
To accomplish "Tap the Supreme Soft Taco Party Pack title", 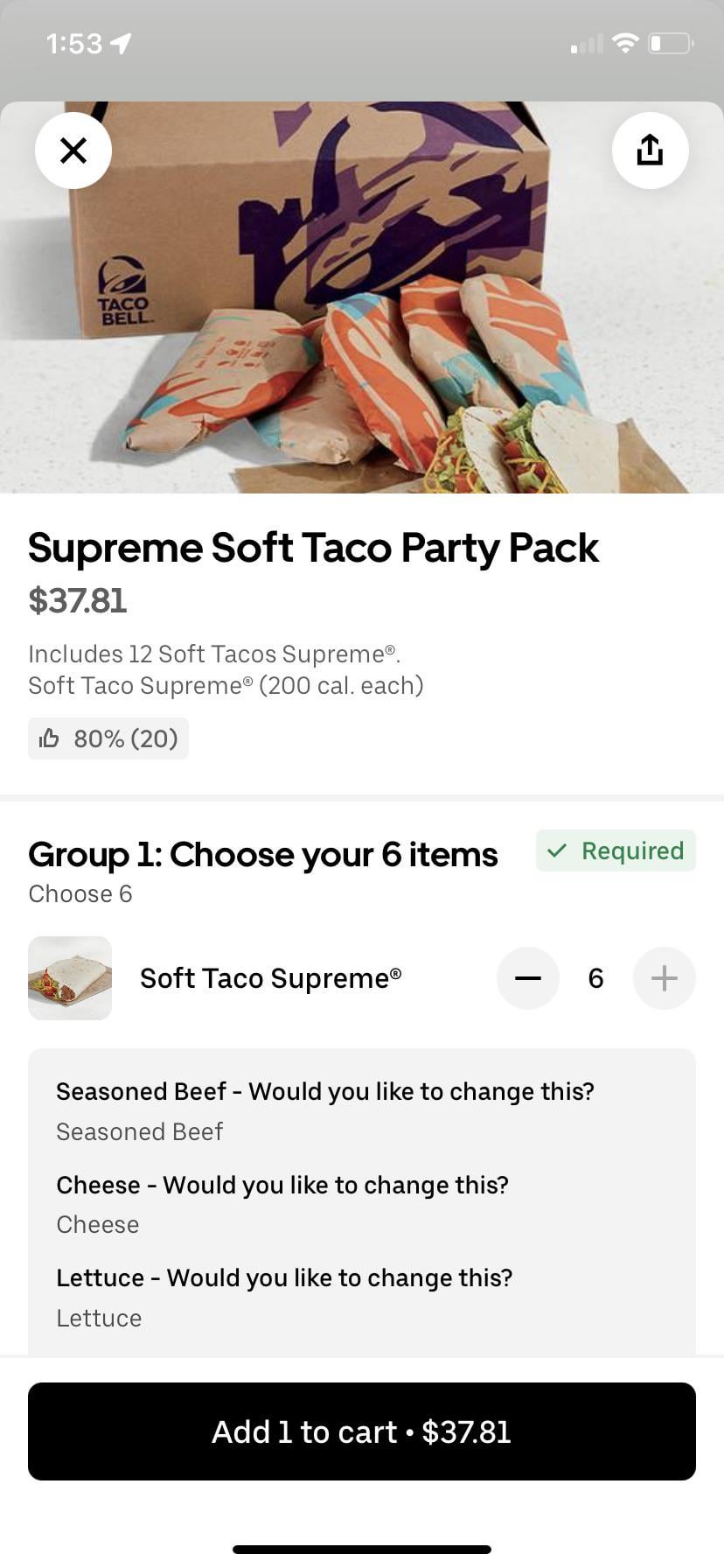I will pos(313,549).
